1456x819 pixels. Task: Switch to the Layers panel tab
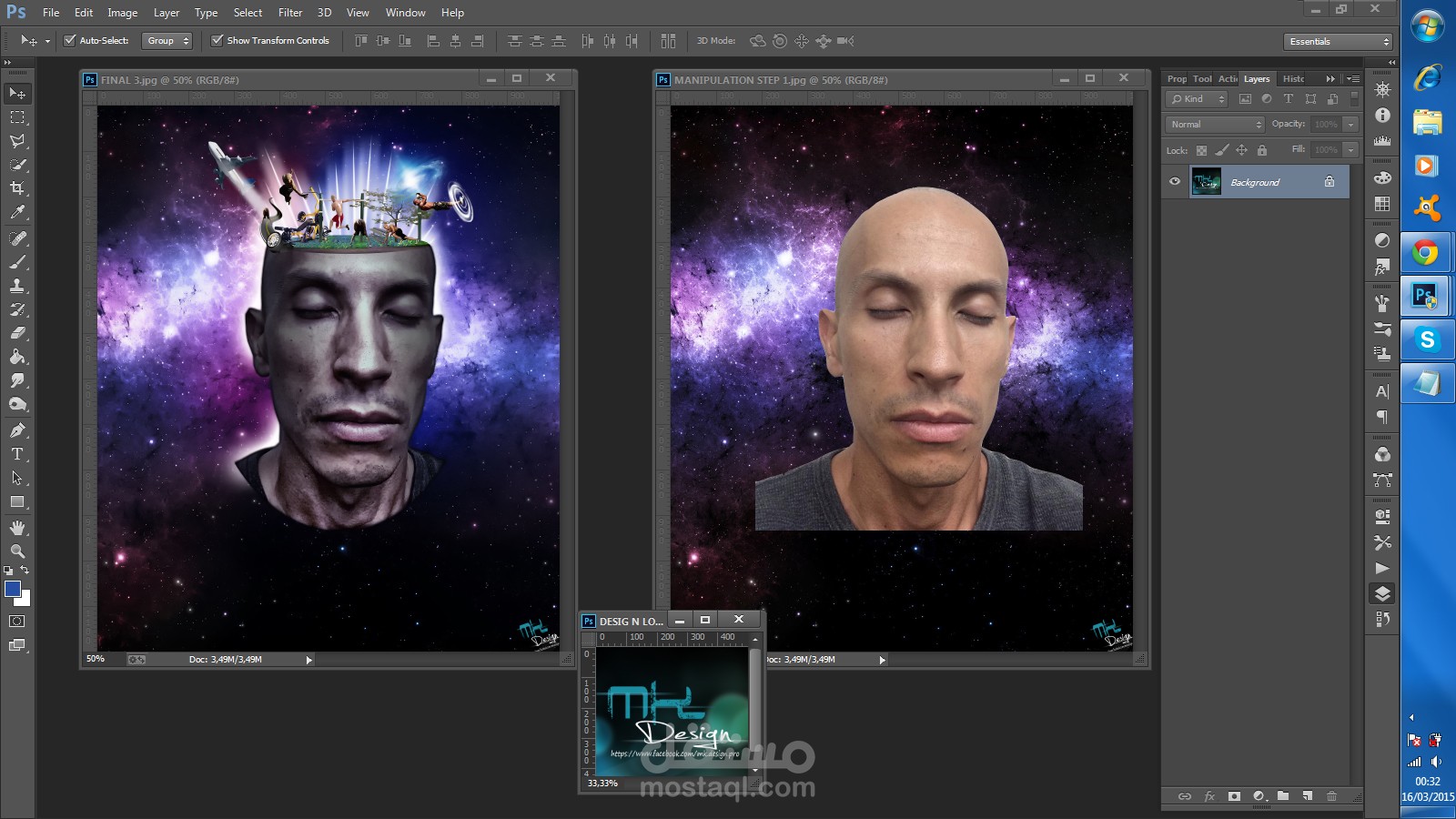pyautogui.click(x=1257, y=79)
